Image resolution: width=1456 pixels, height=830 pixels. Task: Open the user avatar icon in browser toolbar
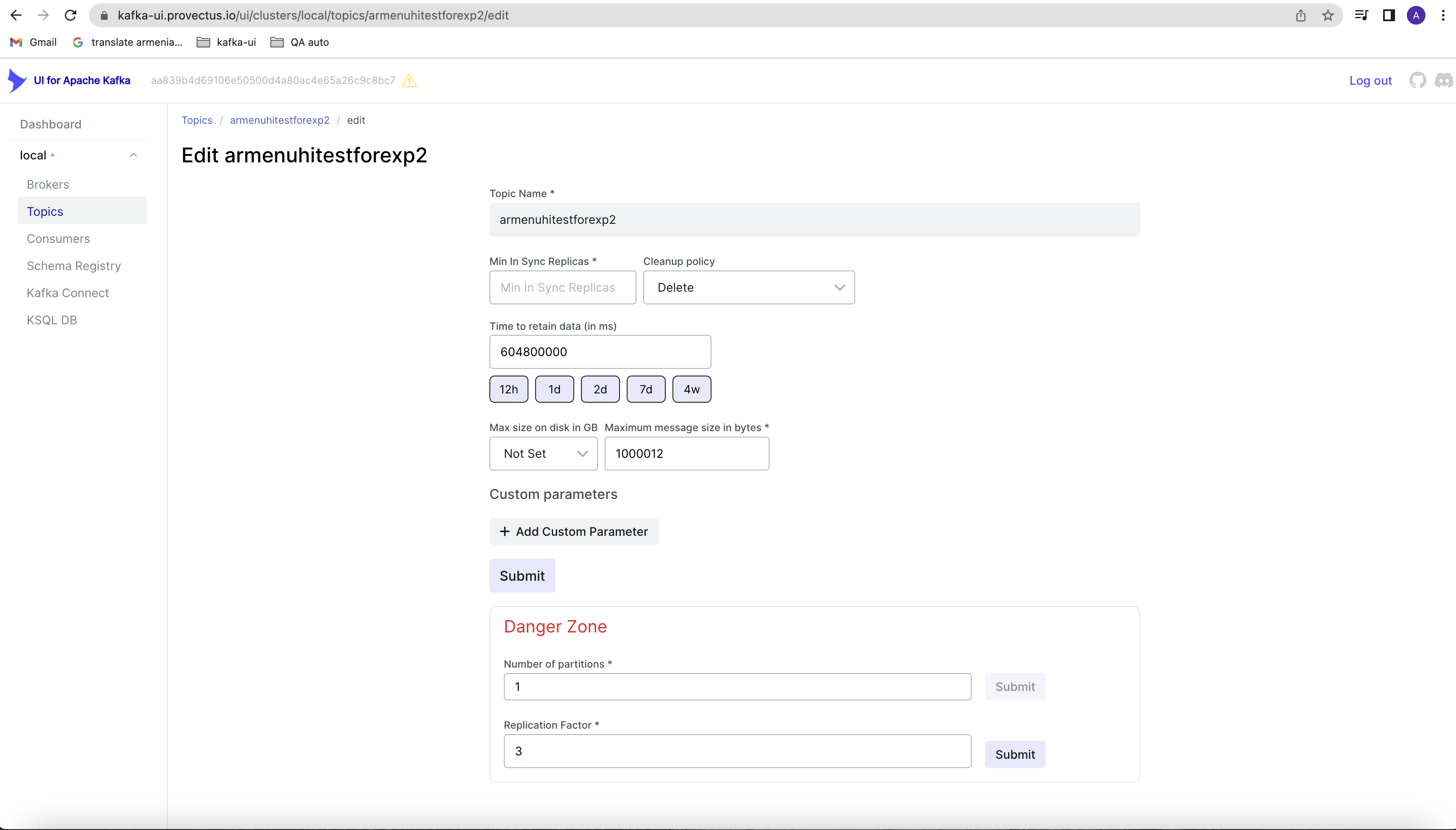[1416, 15]
